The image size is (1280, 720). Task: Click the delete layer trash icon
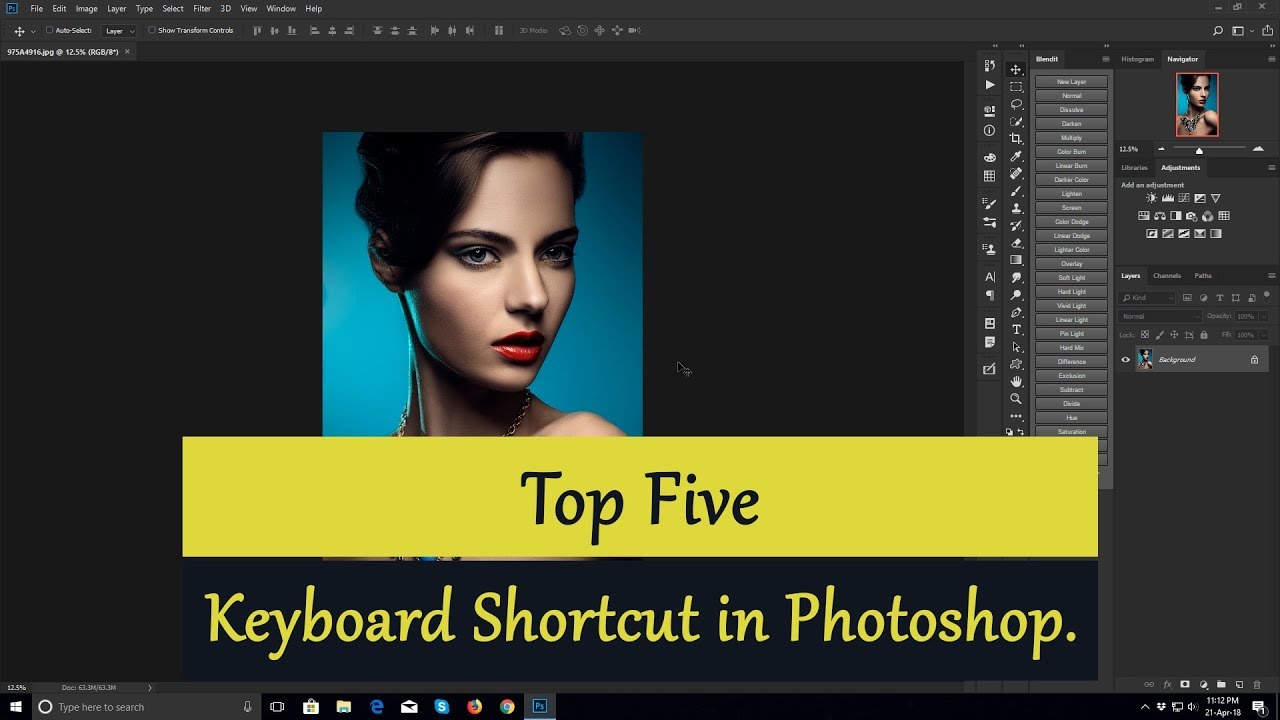point(1257,685)
